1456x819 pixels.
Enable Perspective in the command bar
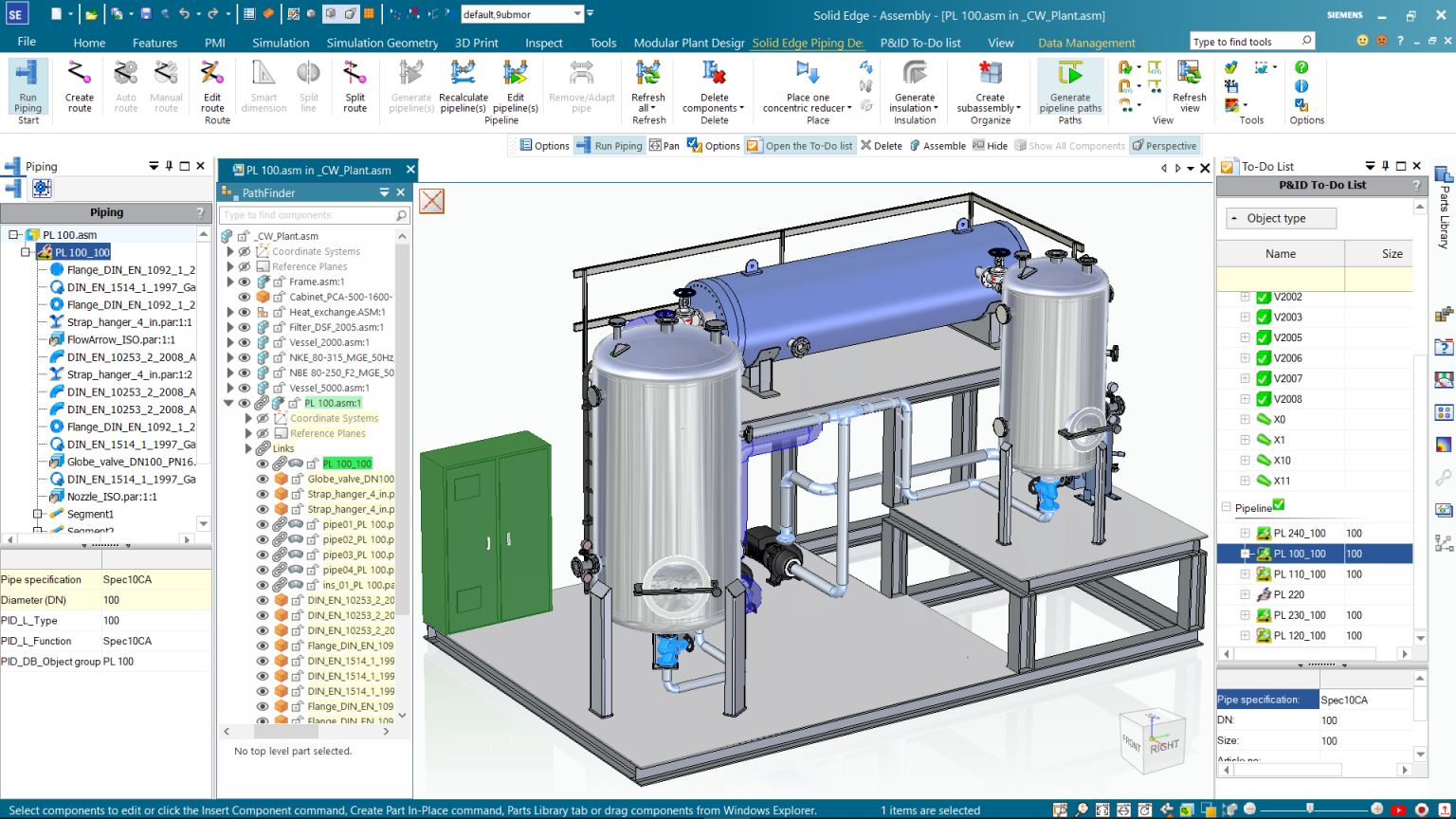tap(1164, 145)
